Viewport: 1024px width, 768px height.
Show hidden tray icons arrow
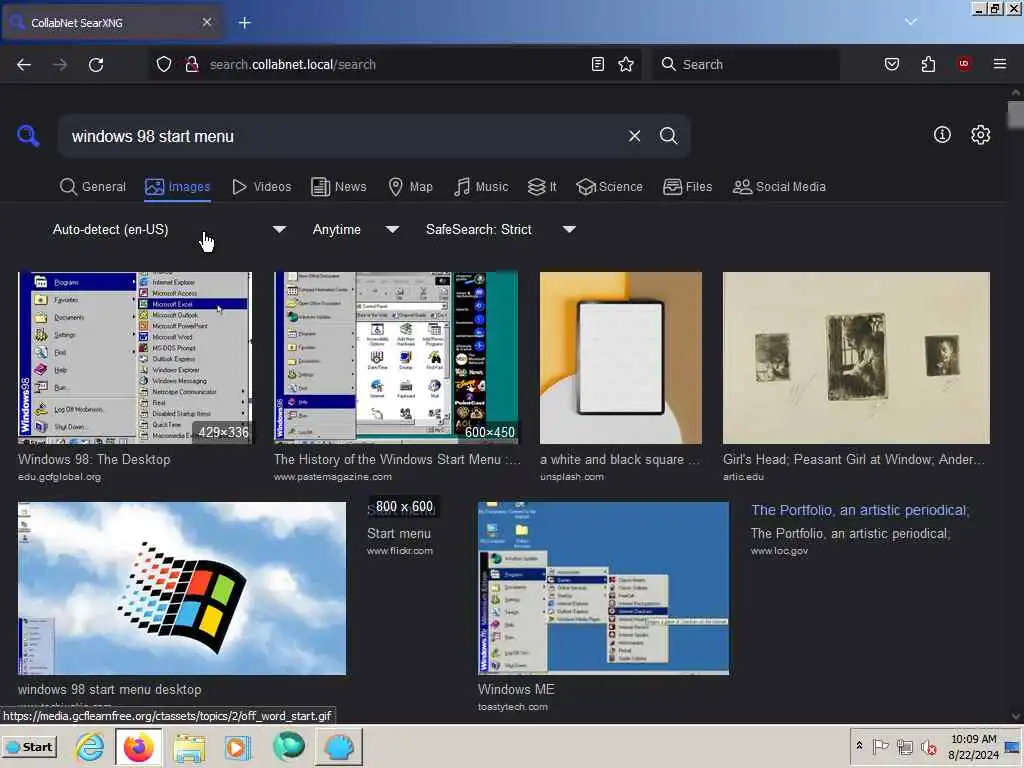pos(859,745)
